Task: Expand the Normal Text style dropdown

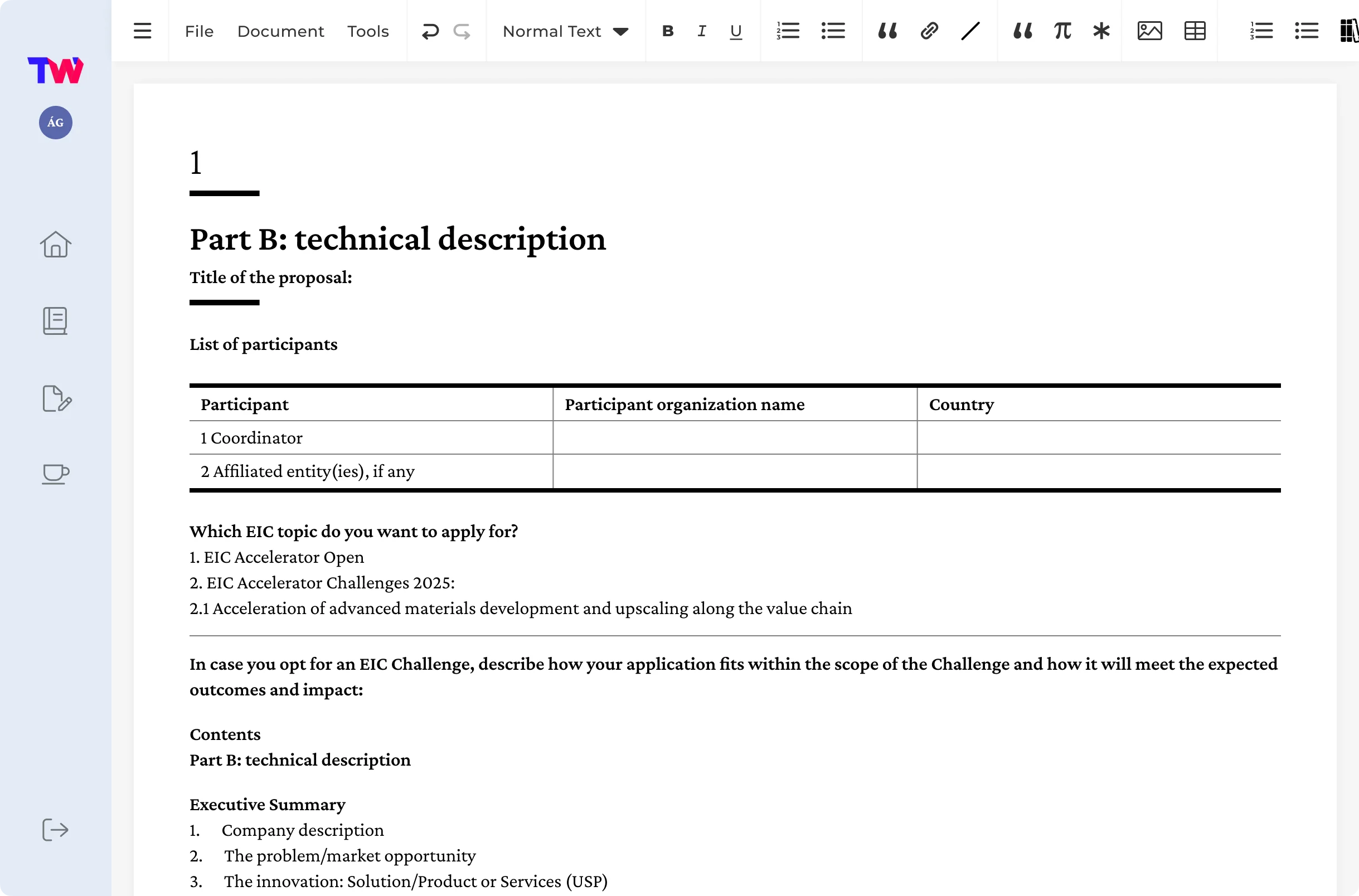Action: click(x=565, y=31)
